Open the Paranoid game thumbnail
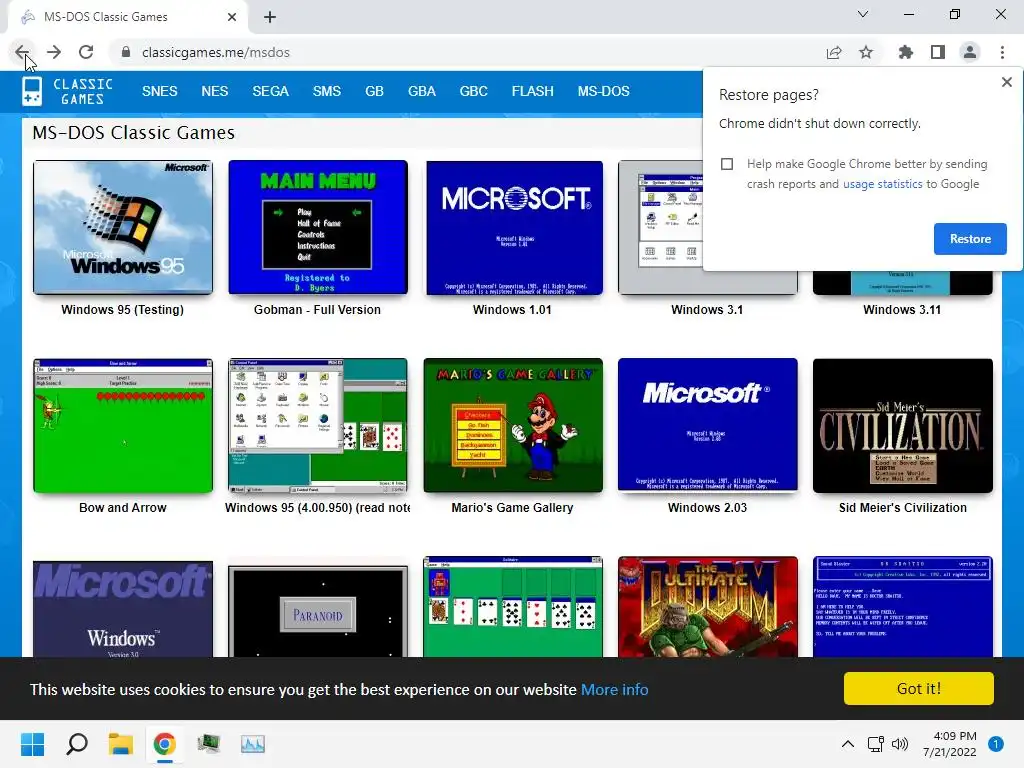Screen dimensions: 1024x768 pos(318,611)
